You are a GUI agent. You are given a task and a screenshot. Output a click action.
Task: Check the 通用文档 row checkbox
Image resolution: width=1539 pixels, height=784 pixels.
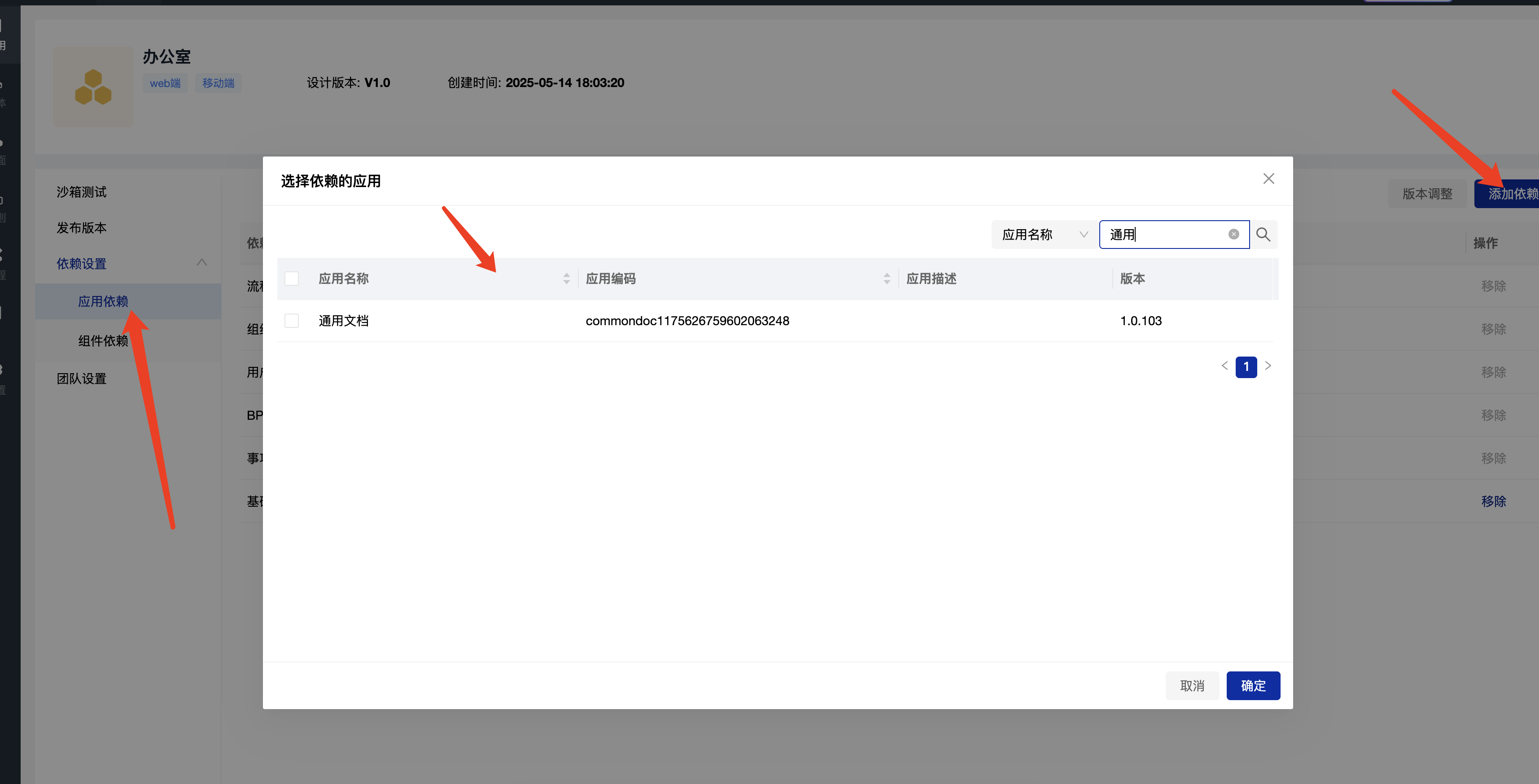[x=292, y=321]
